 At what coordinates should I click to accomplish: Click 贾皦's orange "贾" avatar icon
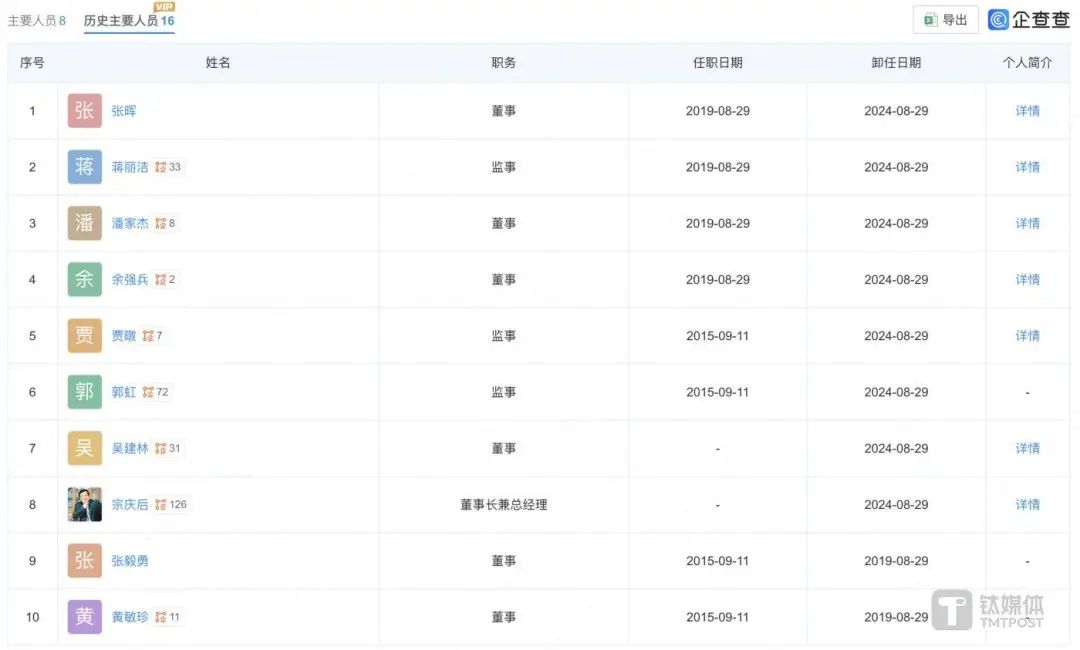(84, 335)
